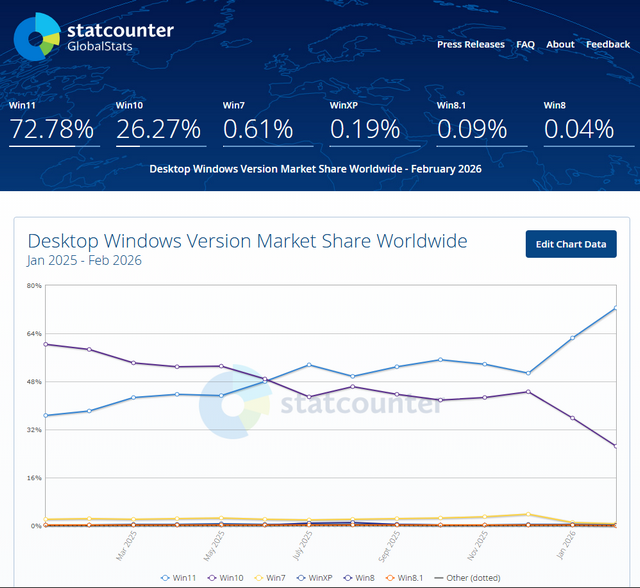Click the Edit Chart Data button
The image size is (640, 588).
click(x=571, y=244)
